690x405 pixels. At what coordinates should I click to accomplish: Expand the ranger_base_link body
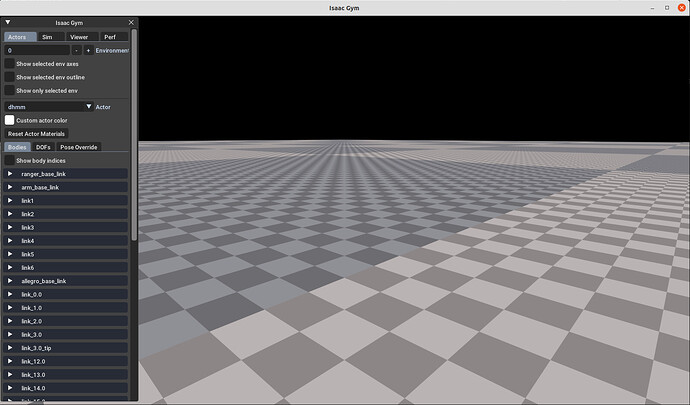click(x=66, y=174)
